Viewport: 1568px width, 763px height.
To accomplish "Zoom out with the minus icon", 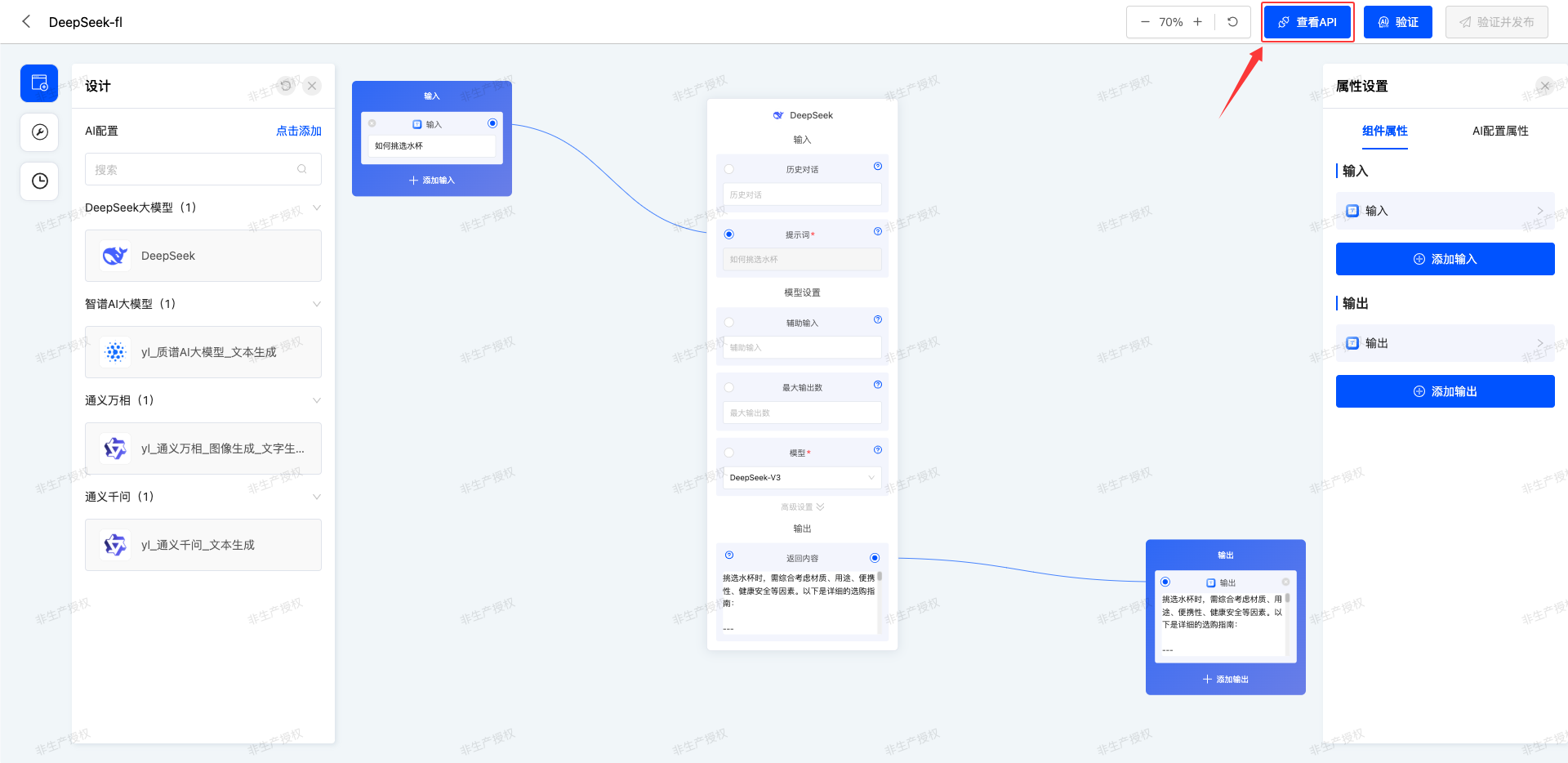I will point(1145,22).
